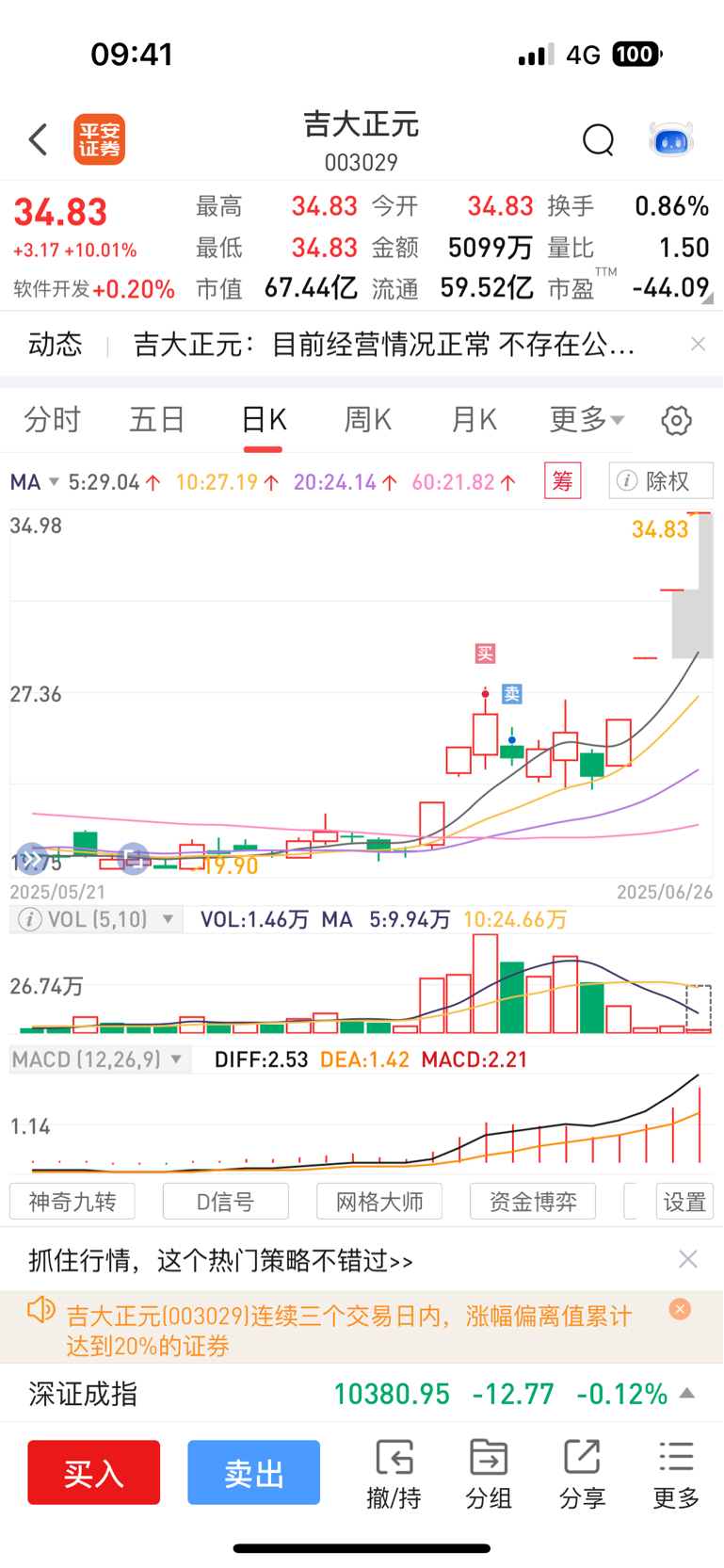Tap the 网格大师 button

tap(379, 1202)
